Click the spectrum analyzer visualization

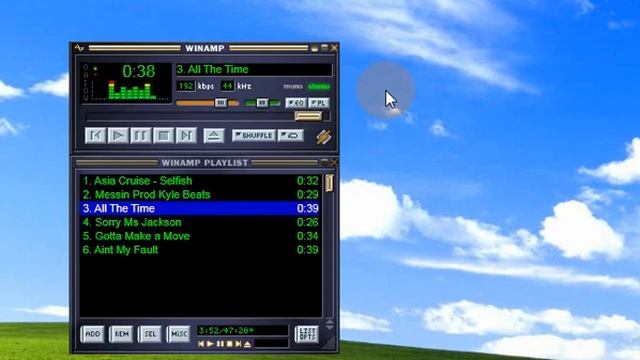(x=131, y=91)
